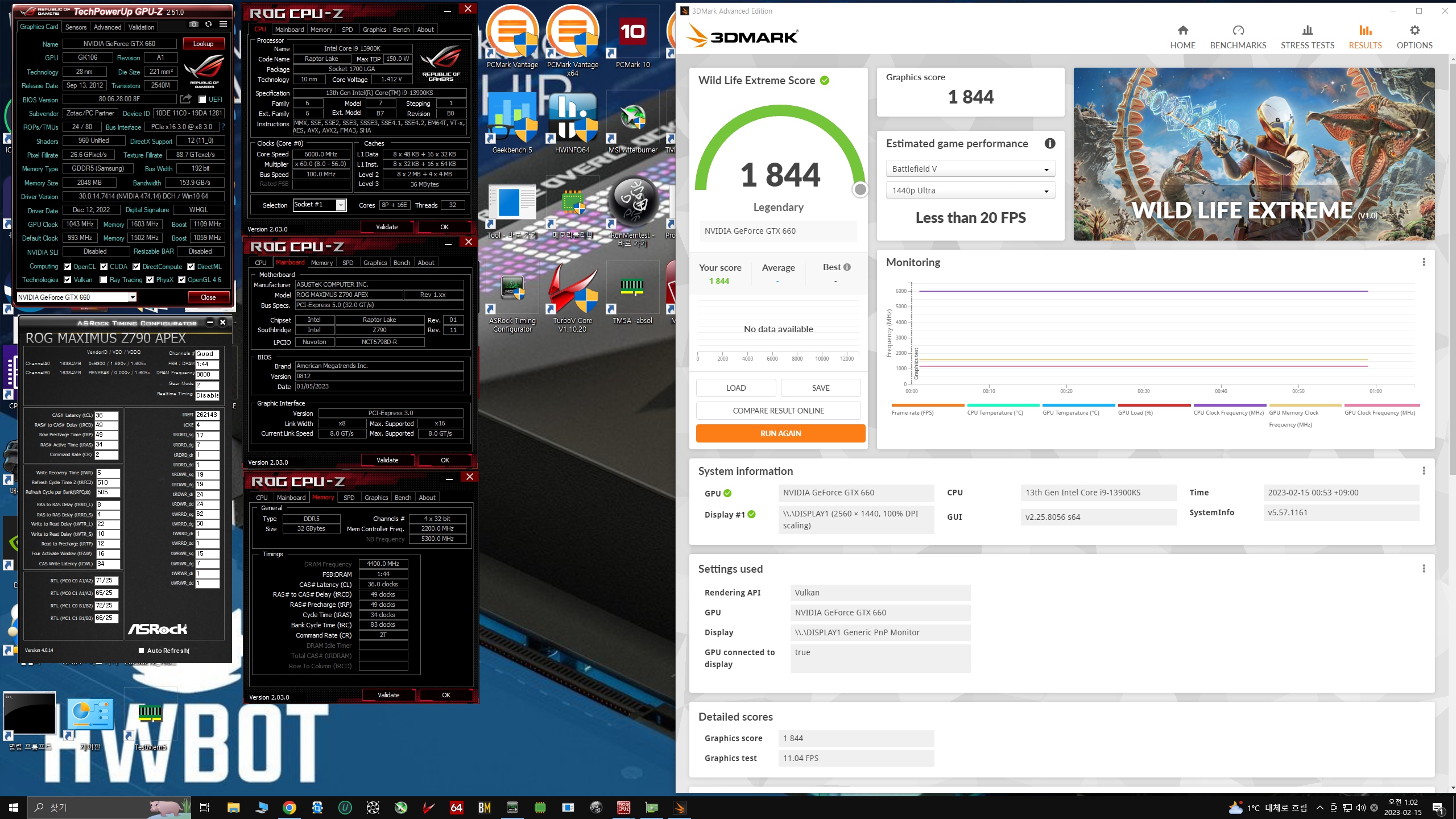
Task: Open the 1440p Ultra resolution dropdown
Action: click(970, 191)
